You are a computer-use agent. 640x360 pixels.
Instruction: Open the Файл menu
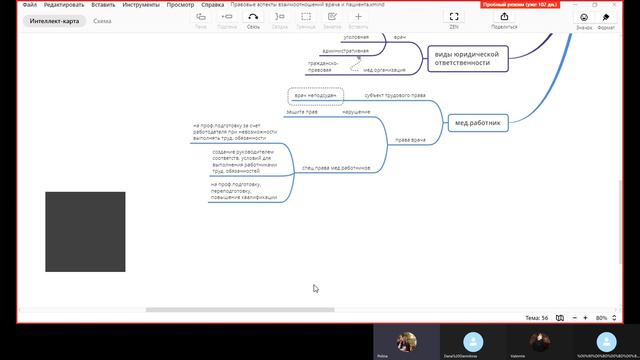(x=30, y=5)
